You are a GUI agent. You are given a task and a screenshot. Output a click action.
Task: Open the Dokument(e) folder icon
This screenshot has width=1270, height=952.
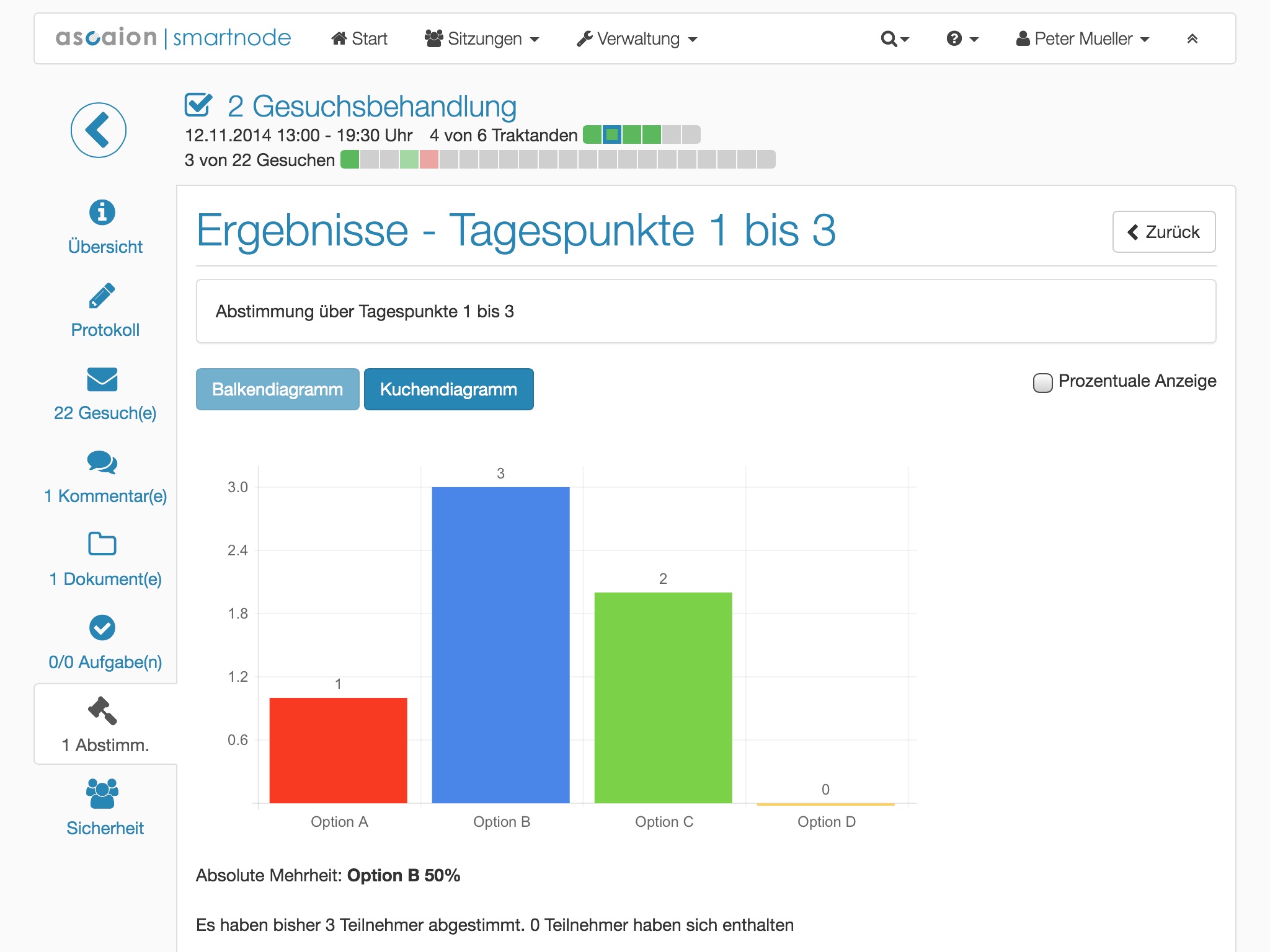(102, 544)
